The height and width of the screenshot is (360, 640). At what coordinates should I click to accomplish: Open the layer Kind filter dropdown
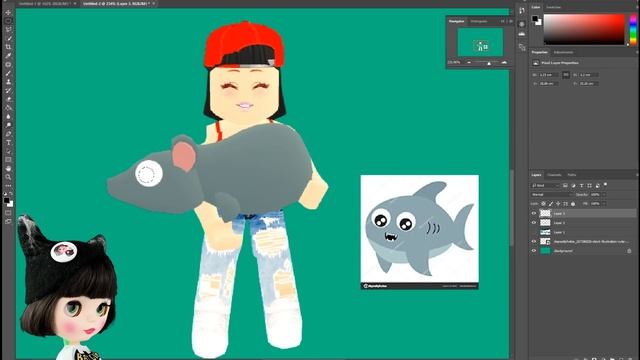pyautogui.click(x=546, y=185)
